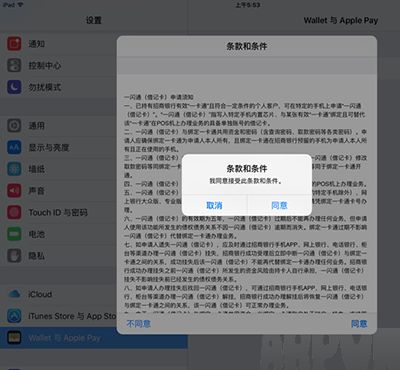Tap the 同意 button in the alert dialog
The image size is (400, 370).
(x=279, y=205)
